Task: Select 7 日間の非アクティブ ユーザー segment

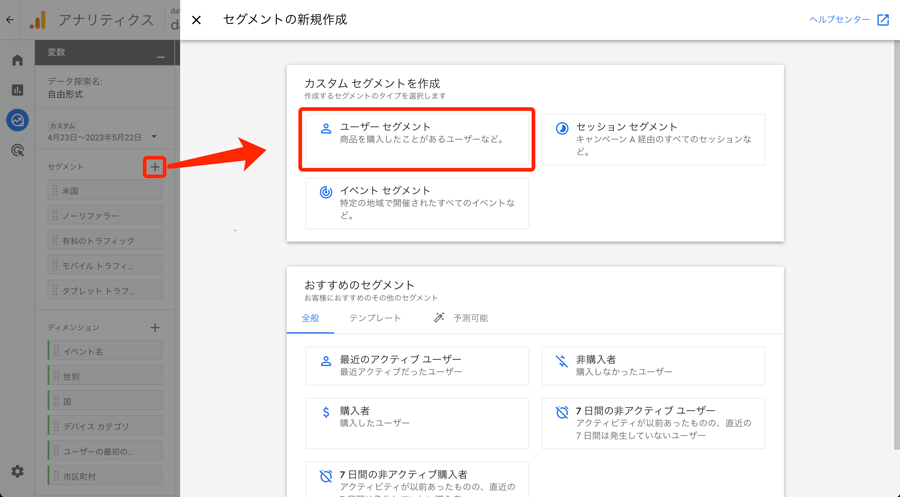Action: [653, 423]
